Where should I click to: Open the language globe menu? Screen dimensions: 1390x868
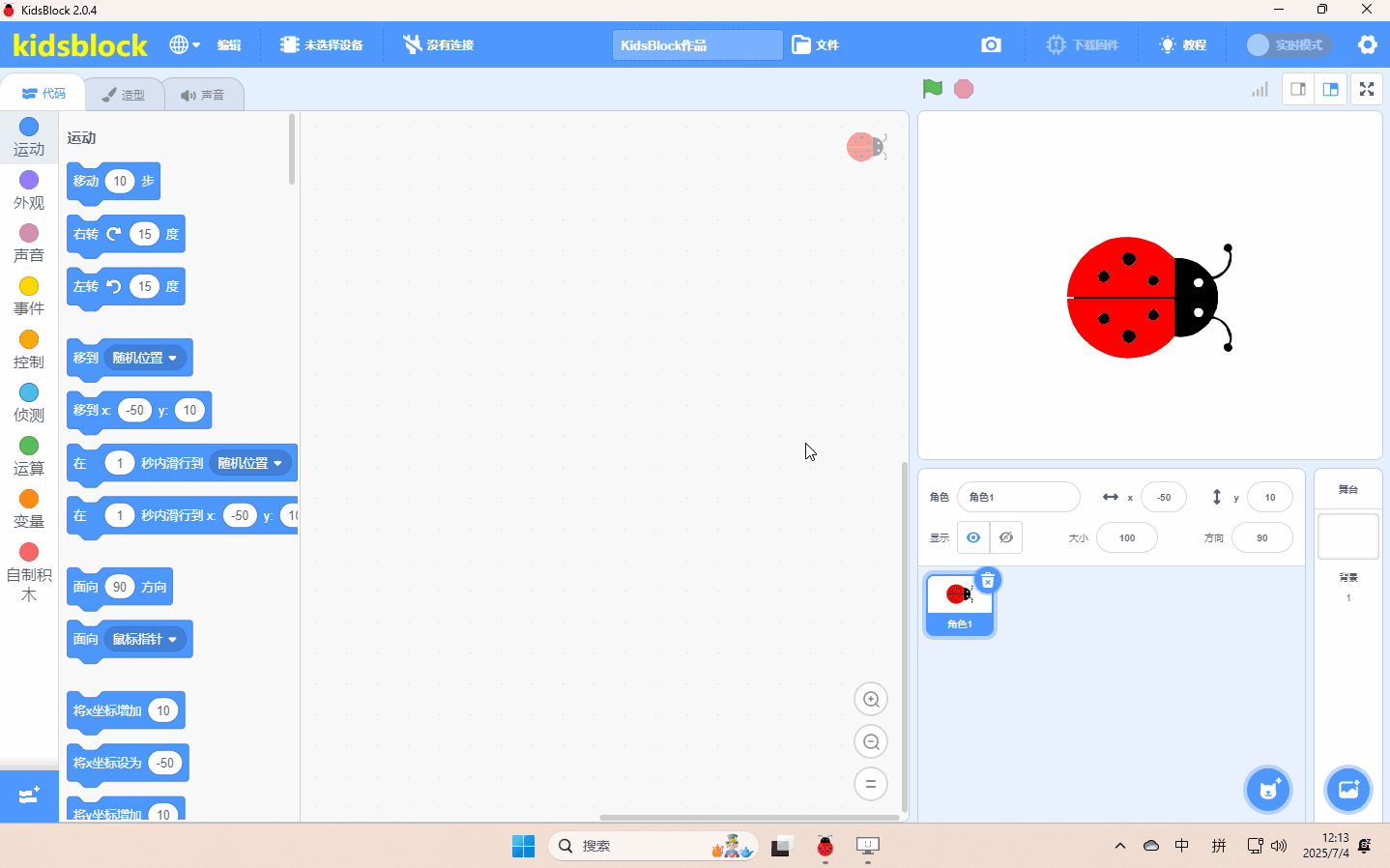pos(185,44)
